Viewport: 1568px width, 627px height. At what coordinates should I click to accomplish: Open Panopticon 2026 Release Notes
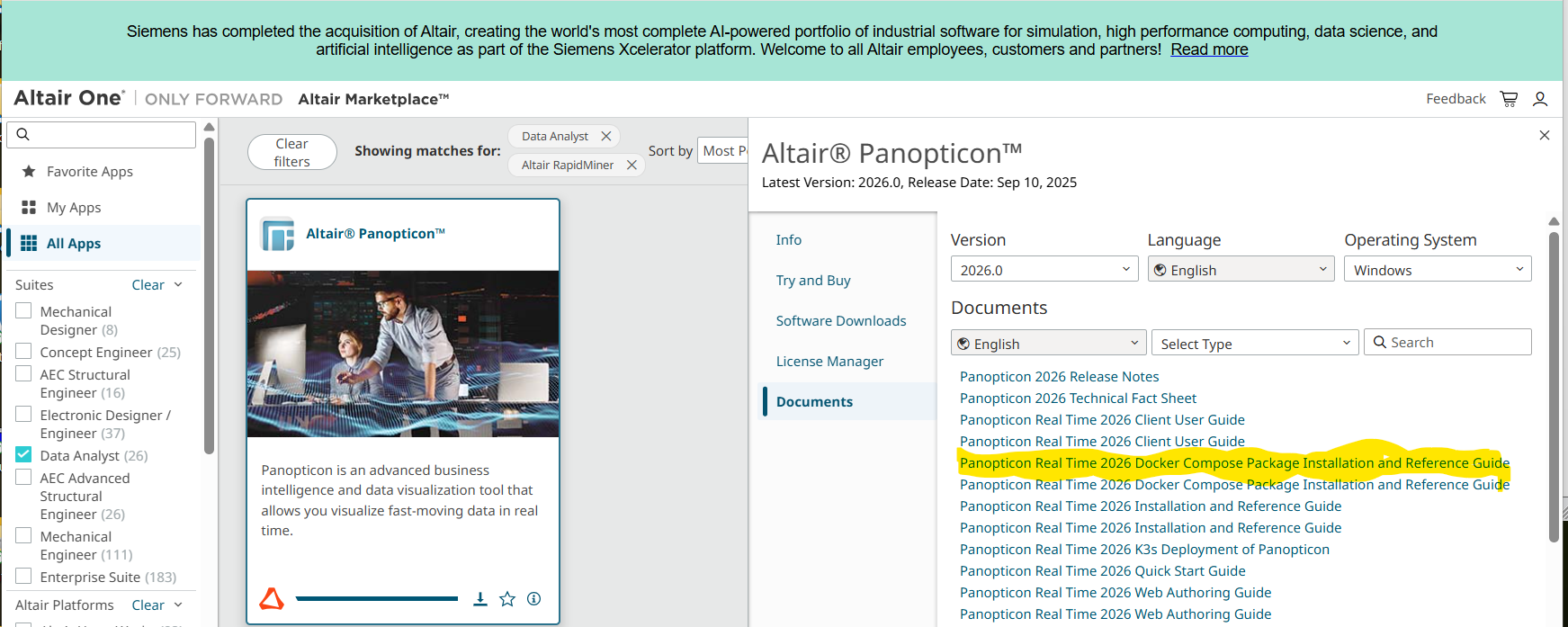click(x=1059, y=377)
